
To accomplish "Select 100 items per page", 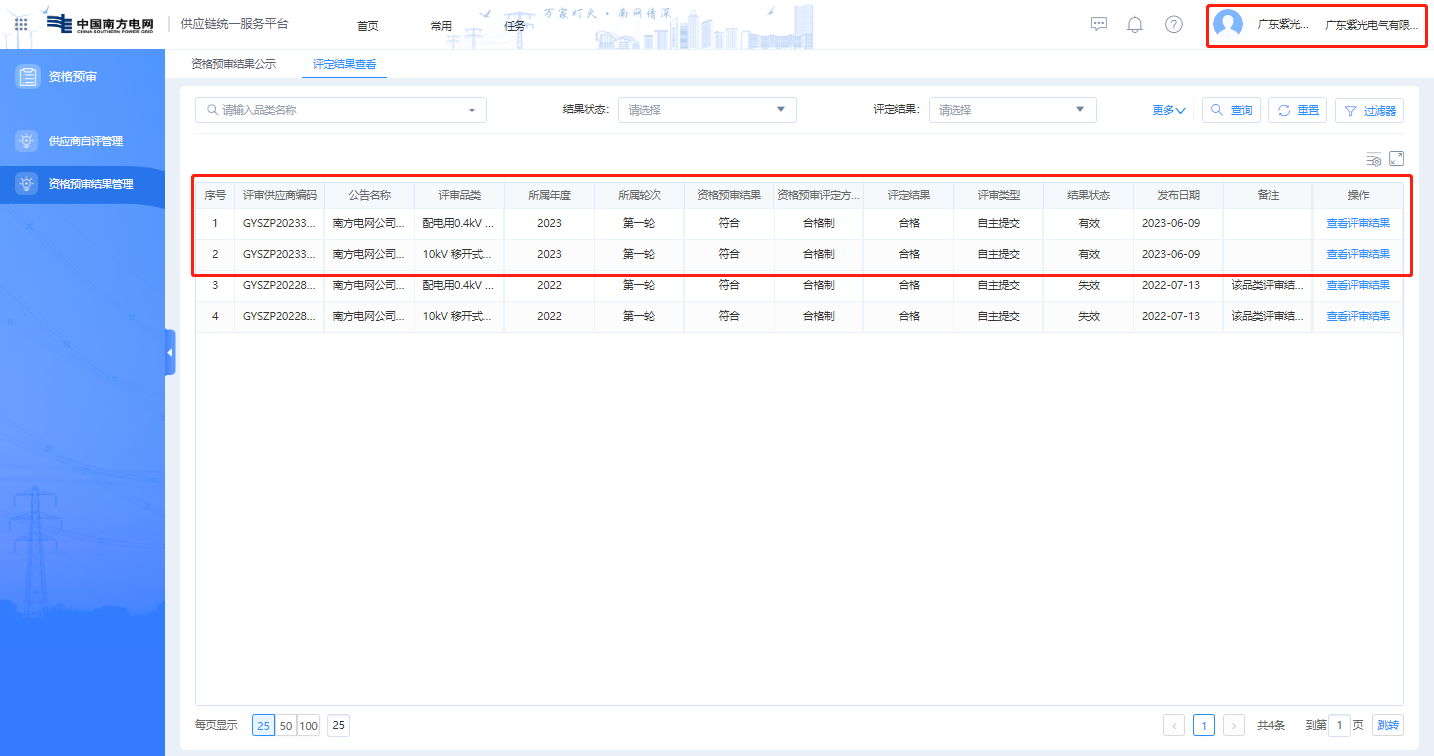I will click(x=308, y=726).
